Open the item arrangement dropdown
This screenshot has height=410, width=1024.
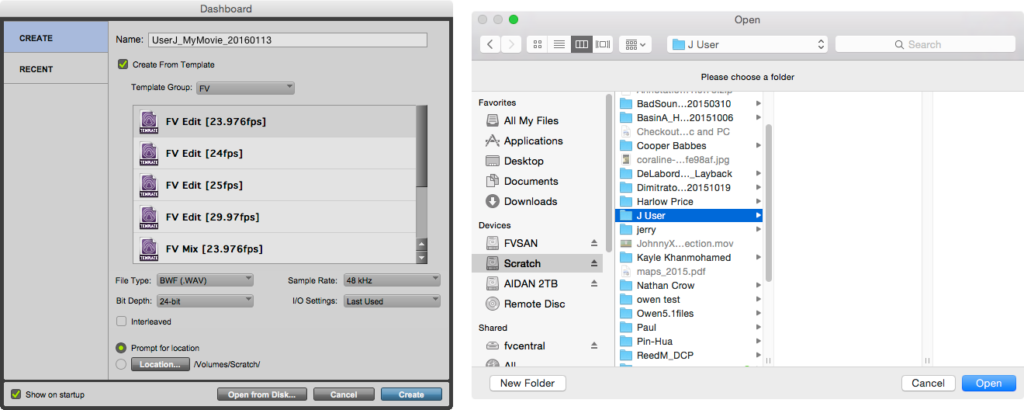click(635, 44)
